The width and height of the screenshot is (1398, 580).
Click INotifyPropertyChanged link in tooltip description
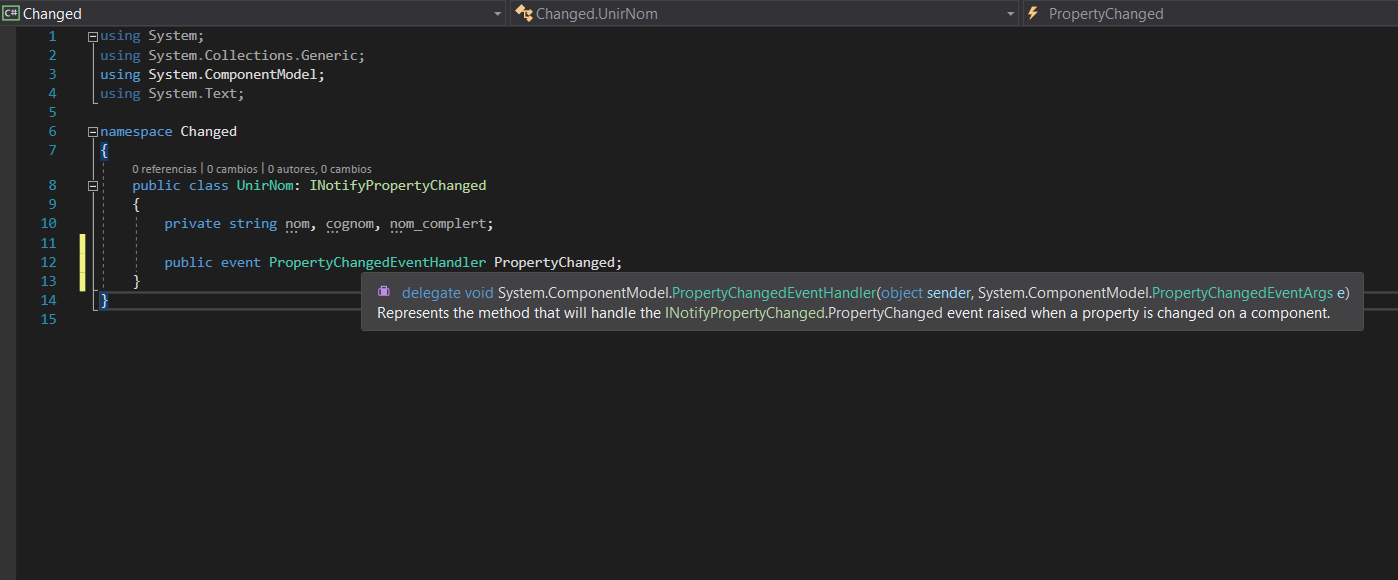[x=745, y=313]
